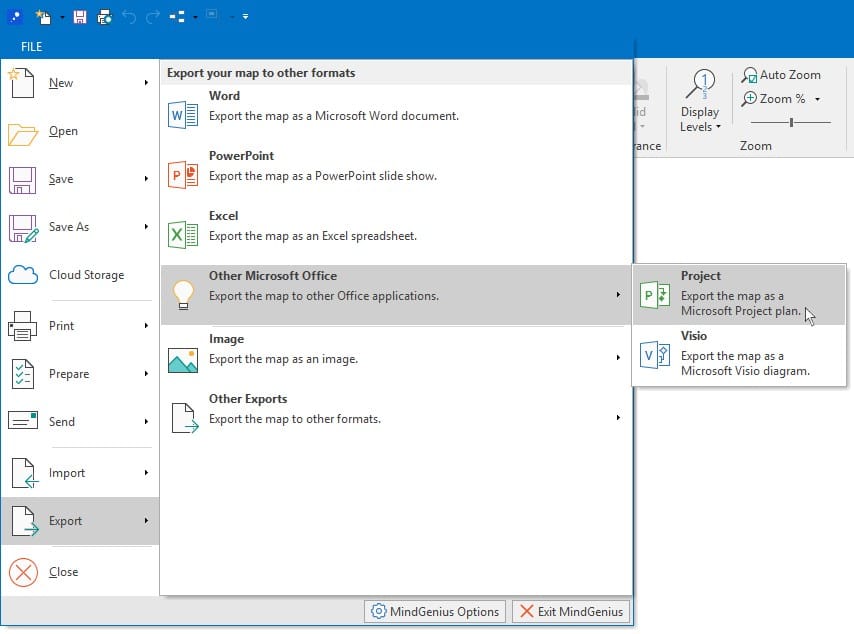Click the Exit MindGenius button

point(571,612)
